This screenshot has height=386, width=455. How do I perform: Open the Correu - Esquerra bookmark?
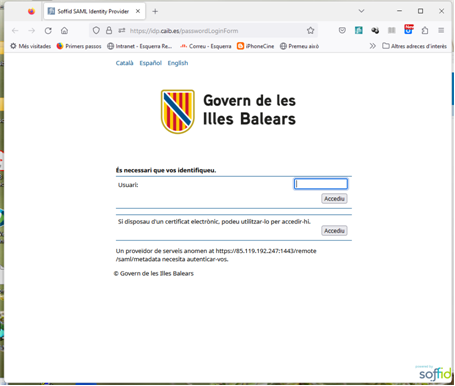pos(205,46)
